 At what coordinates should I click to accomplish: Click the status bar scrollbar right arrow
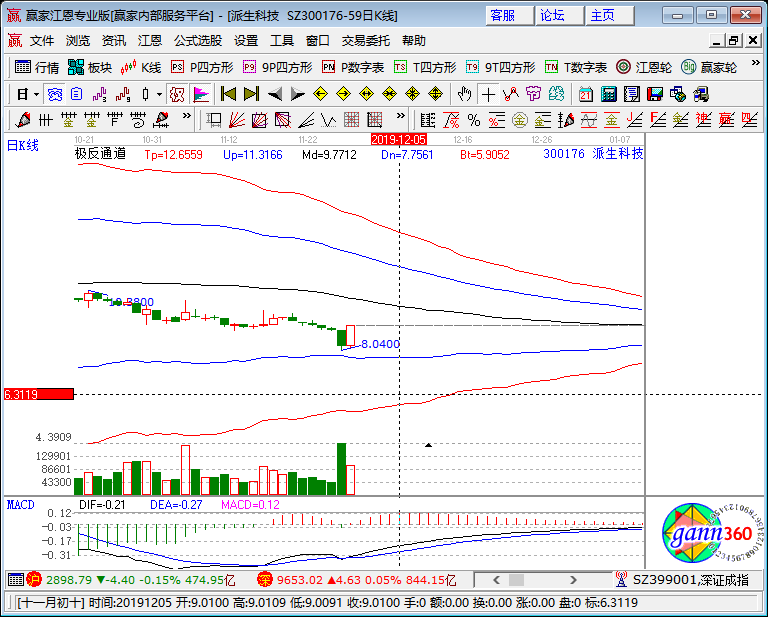pyautogui.click(x=574, y=580)
